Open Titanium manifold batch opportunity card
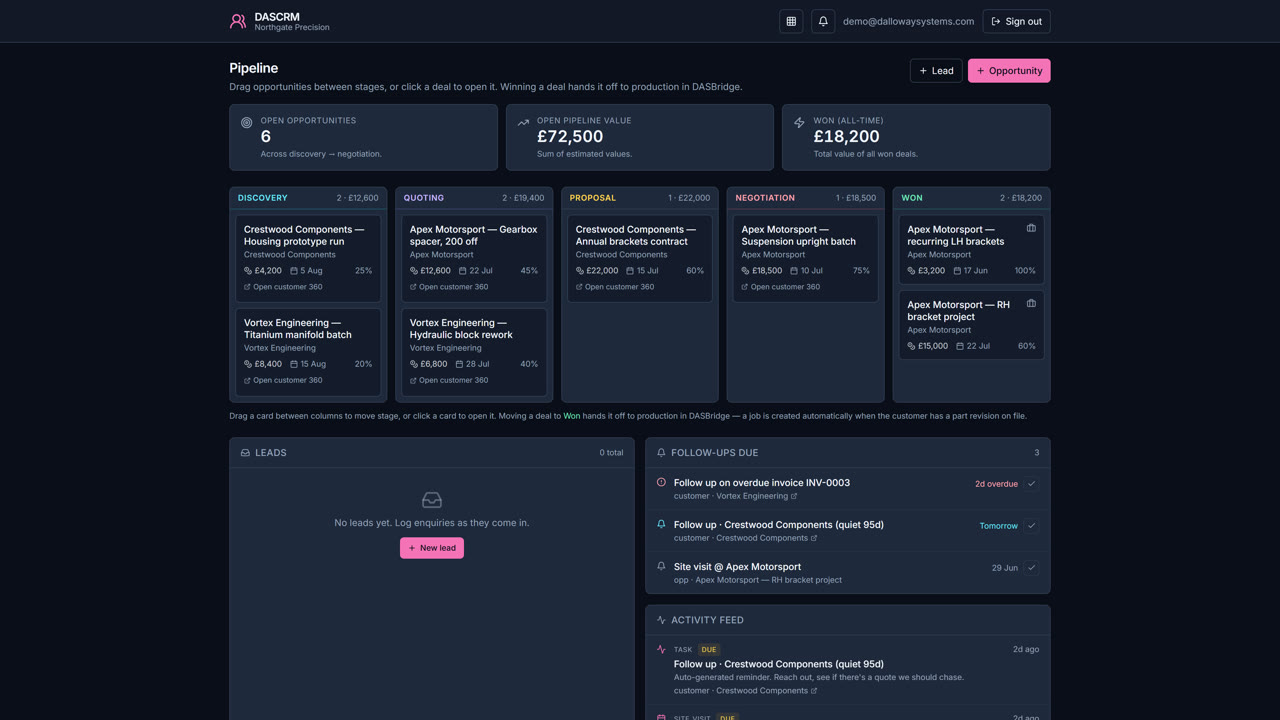 click(308, 352)
